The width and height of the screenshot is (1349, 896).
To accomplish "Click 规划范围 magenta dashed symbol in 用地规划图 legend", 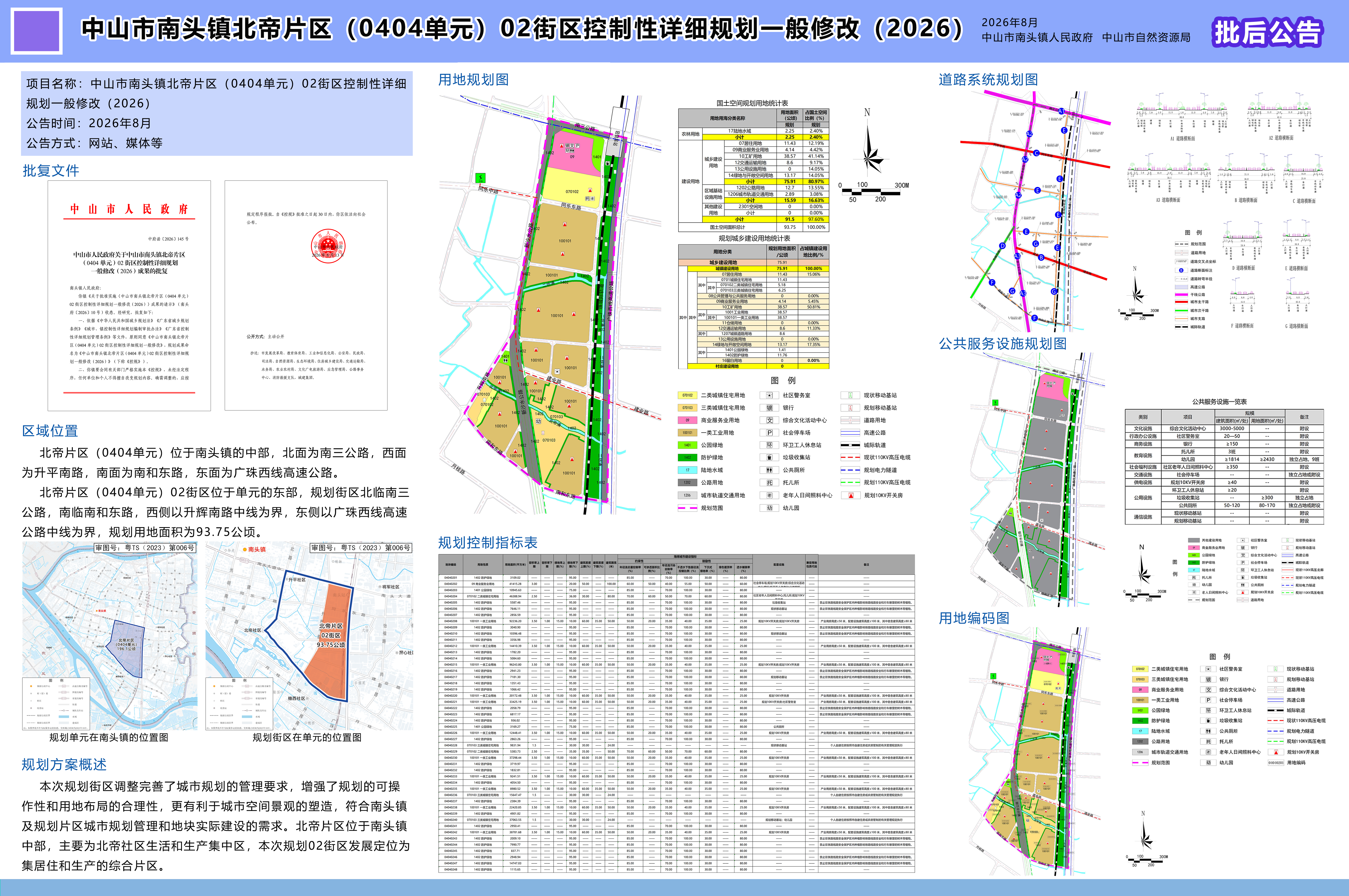I will 687,508.
